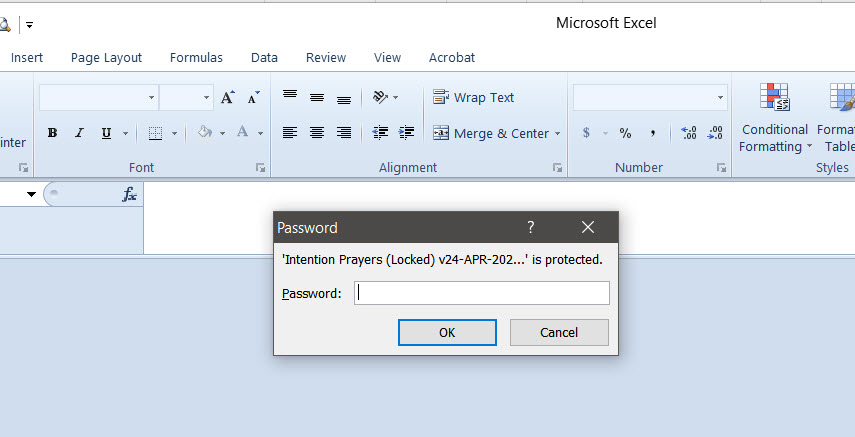Open underline style dropdown arrow
855x437 pixels.
(125, 133)
